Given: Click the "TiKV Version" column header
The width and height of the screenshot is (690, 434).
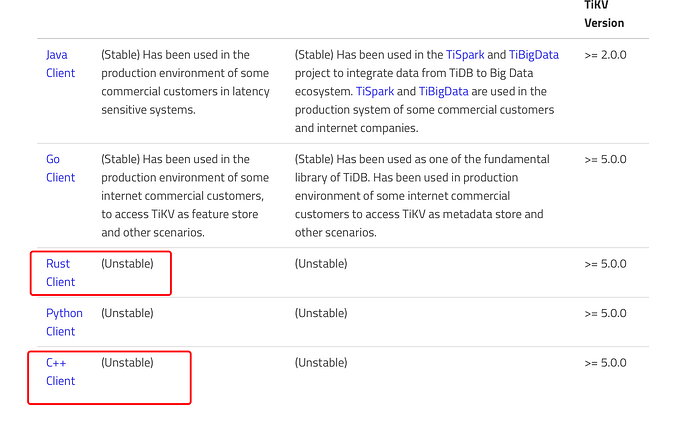Looking at the screenshot, I should click(x=604, y=15).
